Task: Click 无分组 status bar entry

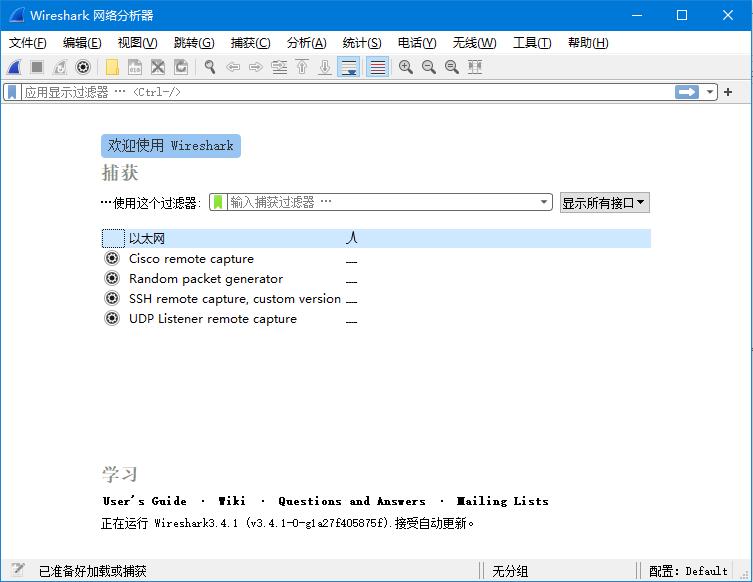Action: click(x=510, y=571)
